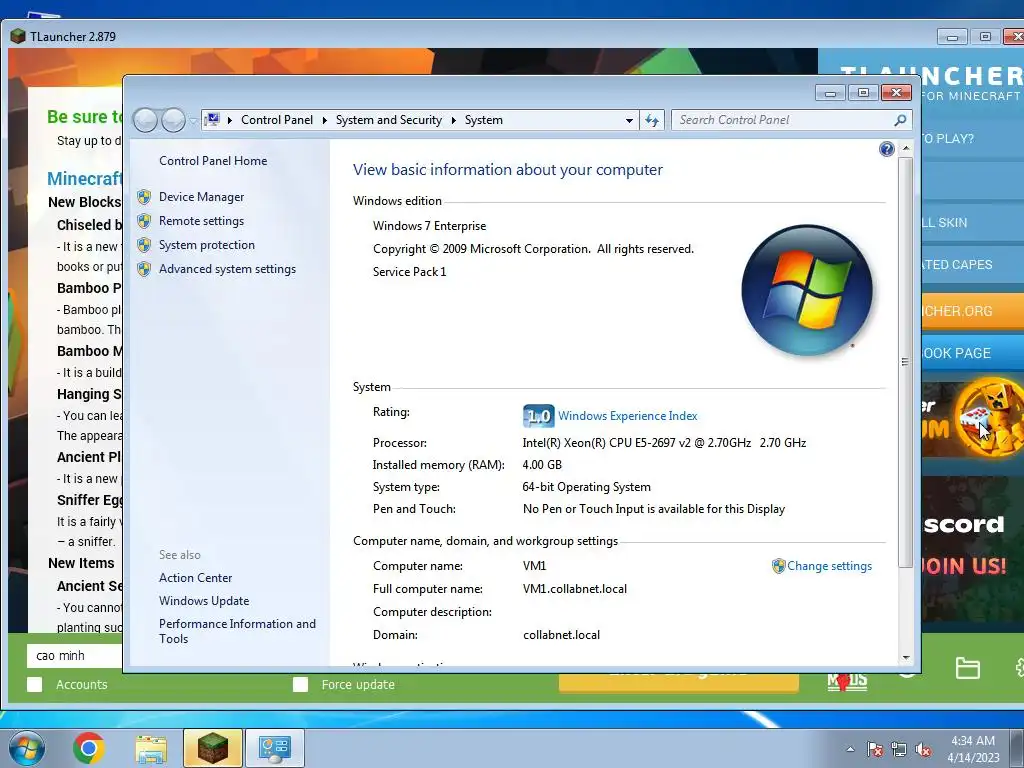Switch to TLauncher taskbar button
This screenshot has height=768, width=1024.
213,748
